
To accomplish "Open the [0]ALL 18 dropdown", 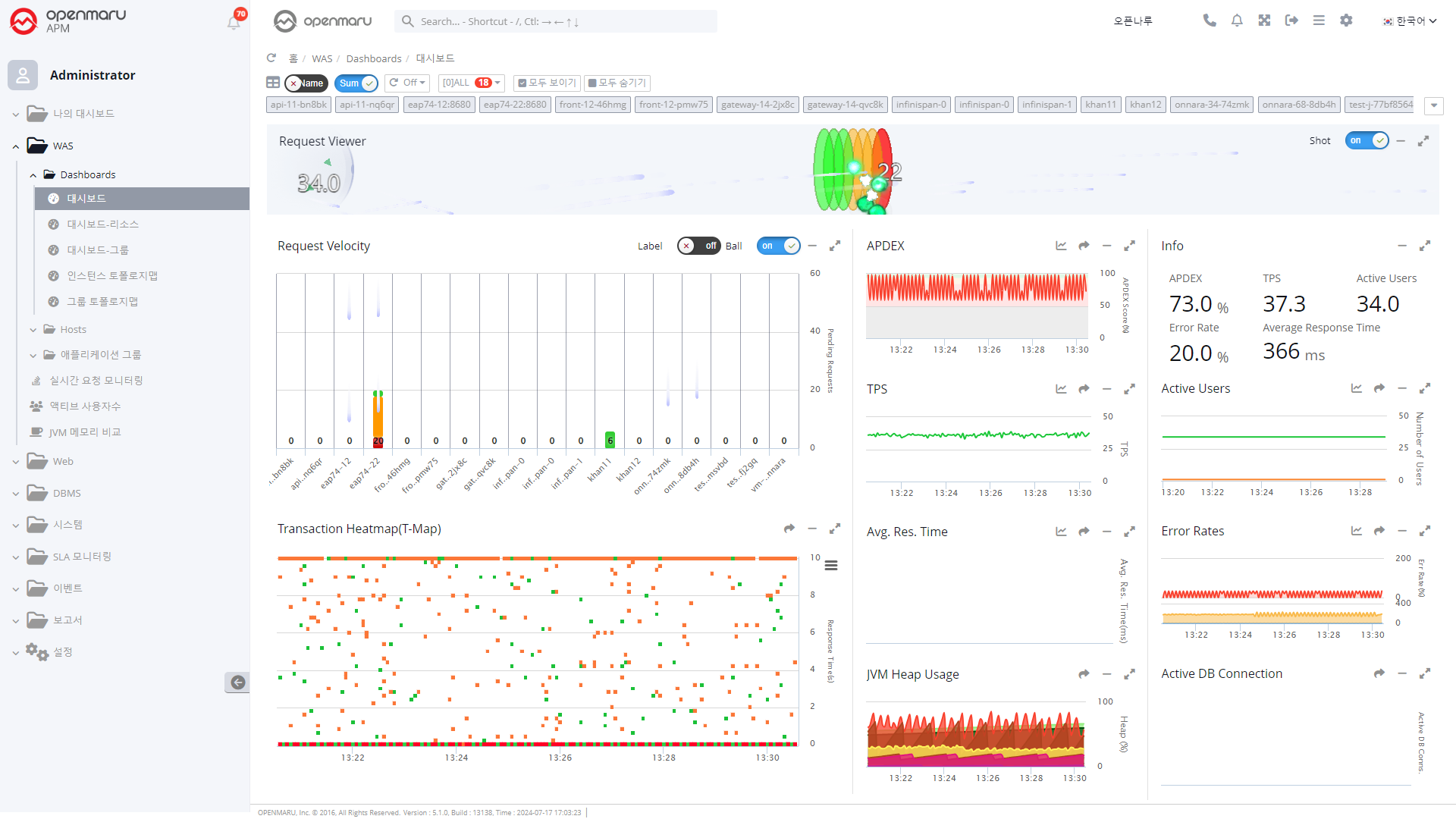I will coord(471,83).
